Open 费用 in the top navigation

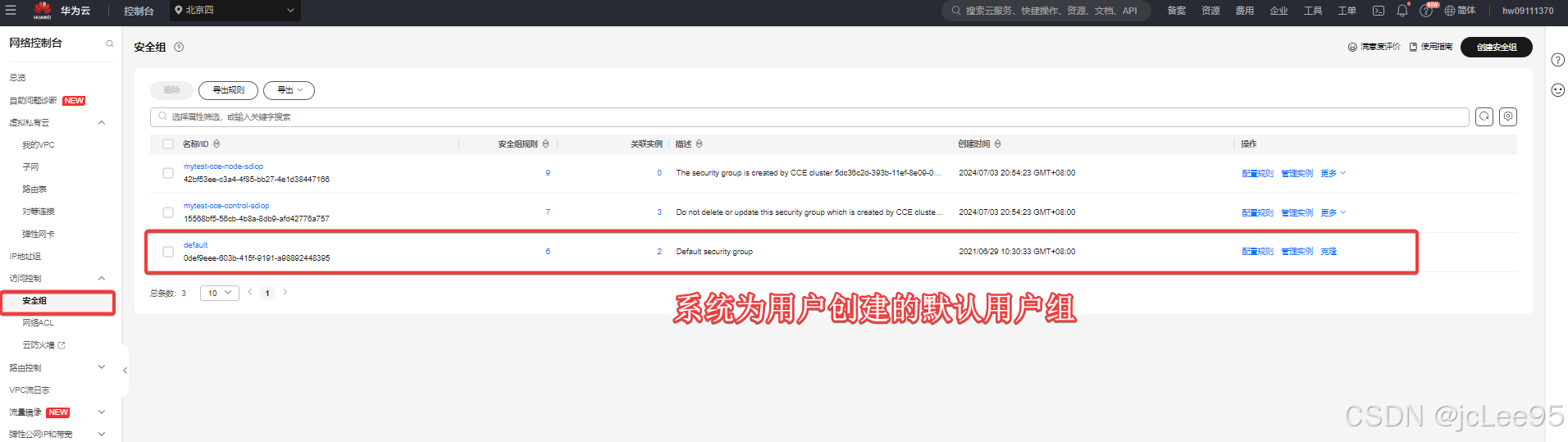[x=1245, y=11]
